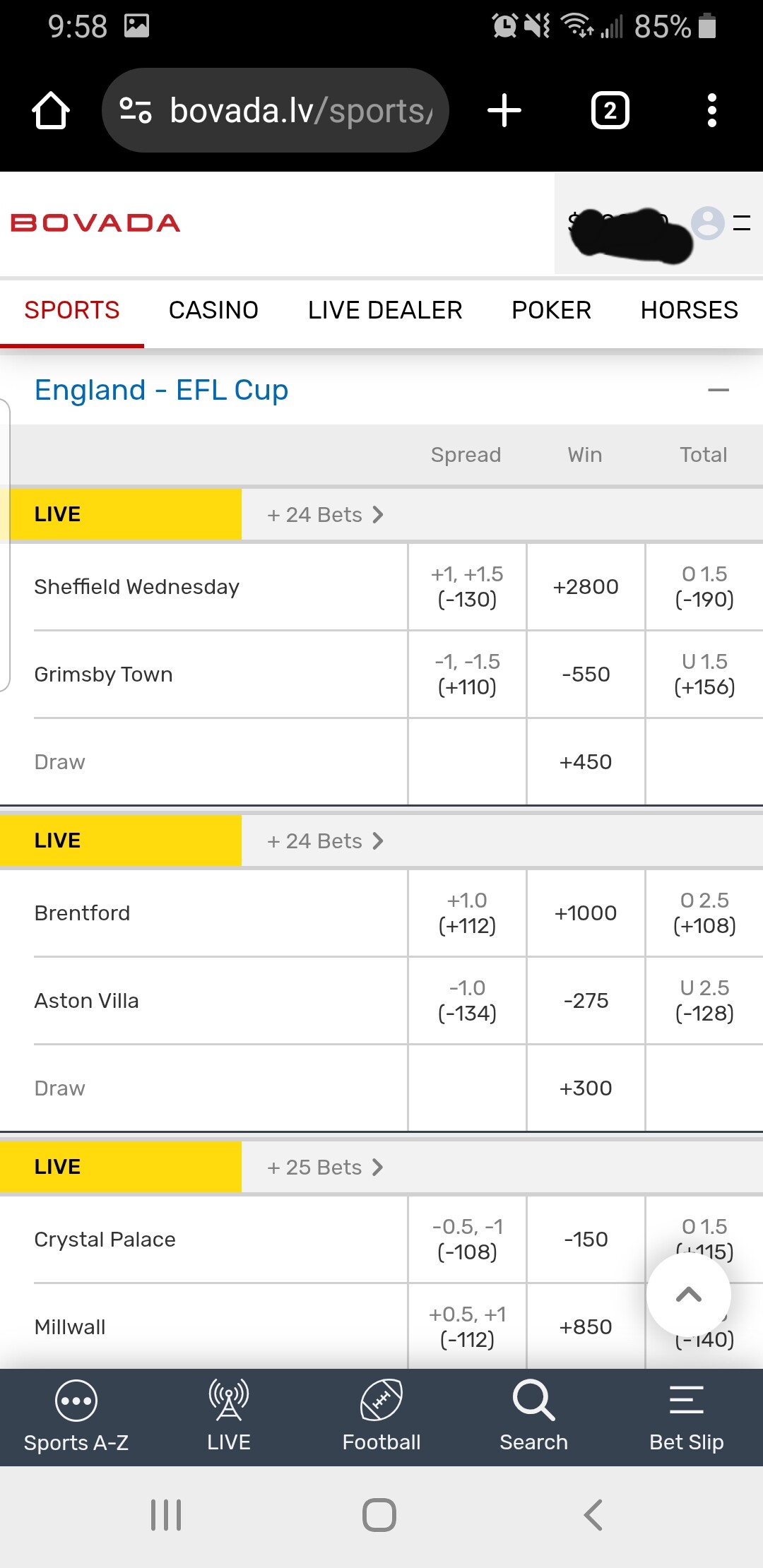The width and height of the screenshot is (763, 1568).
Task: Open the tab switcher showing 2 tabs
Action: pyautogui.click(x=610, y=111)
